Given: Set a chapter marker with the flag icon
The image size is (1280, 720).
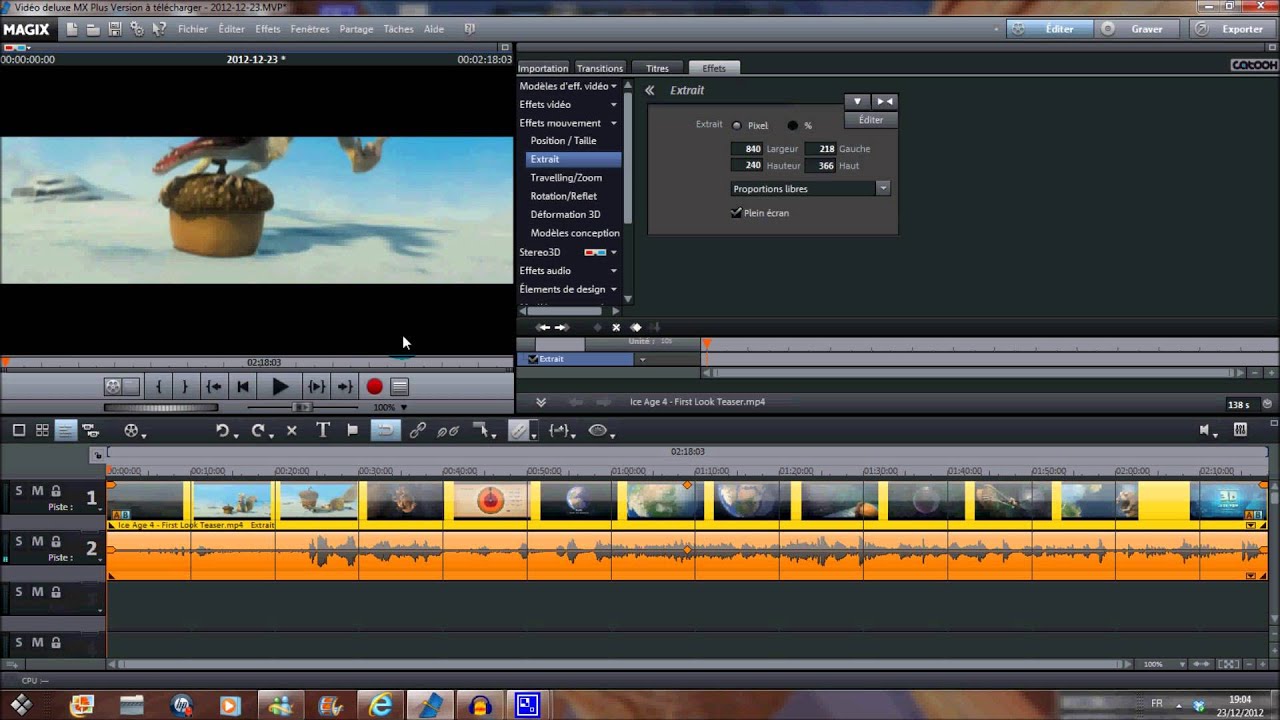Looking at the screenshot, I should click(352, 430).
